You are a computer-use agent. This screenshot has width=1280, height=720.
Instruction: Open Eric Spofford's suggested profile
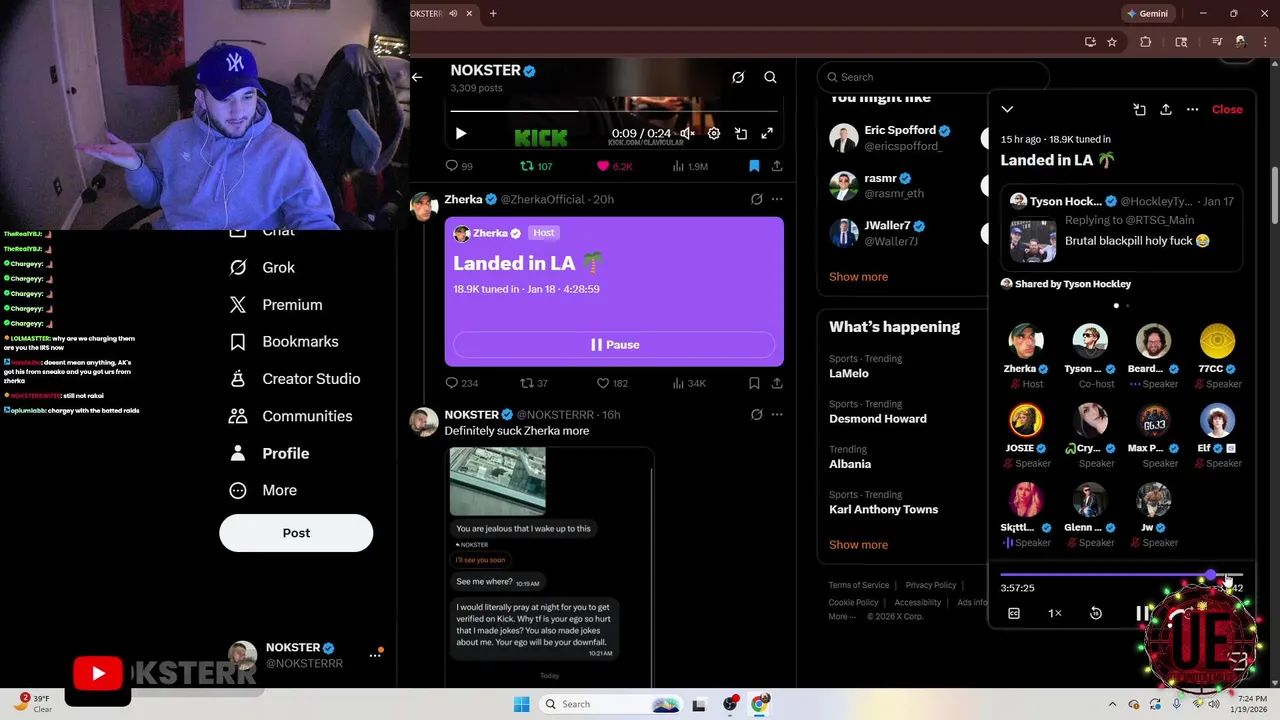898,138
